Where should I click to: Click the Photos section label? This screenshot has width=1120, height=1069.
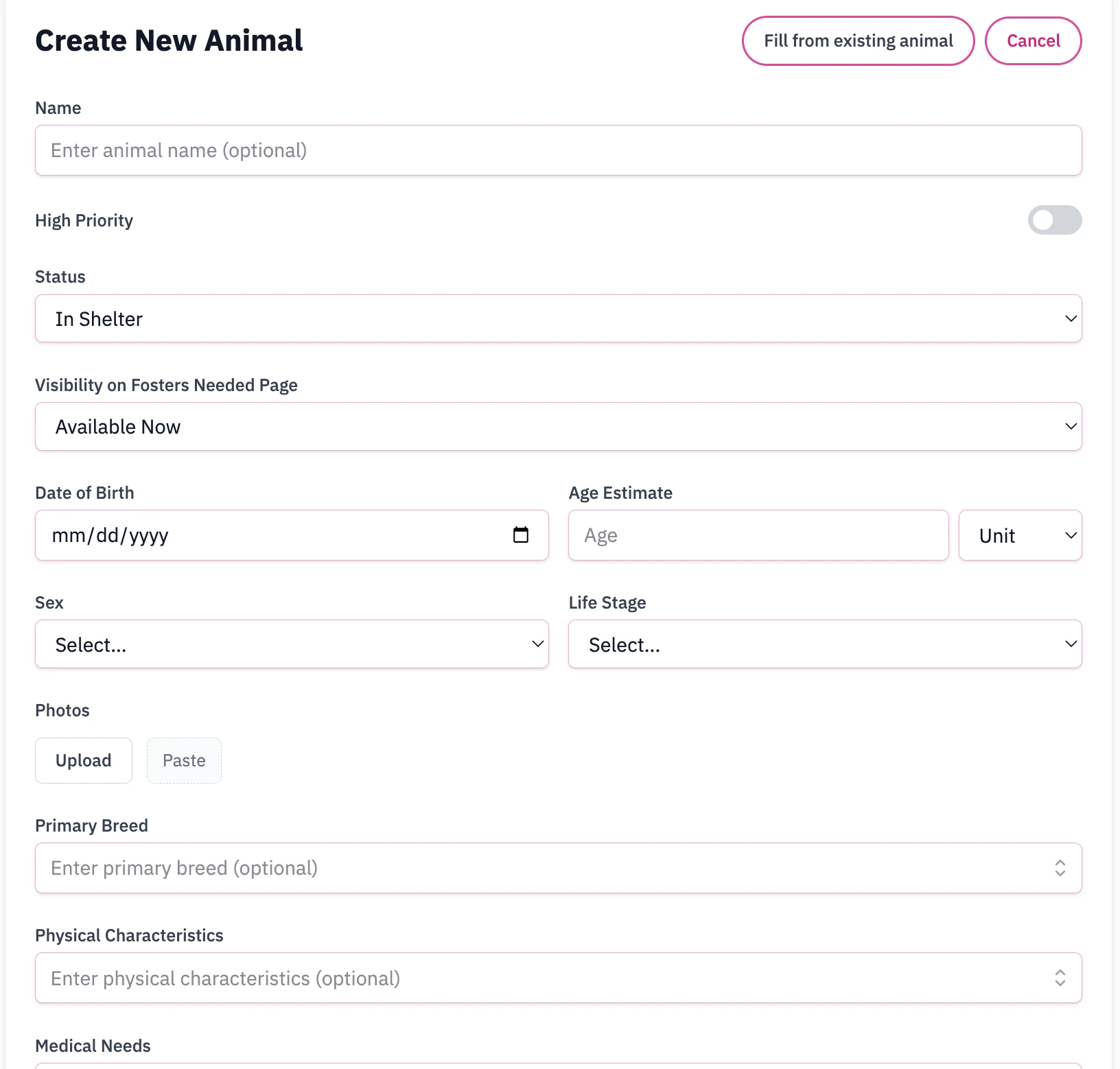click(62, 710)
